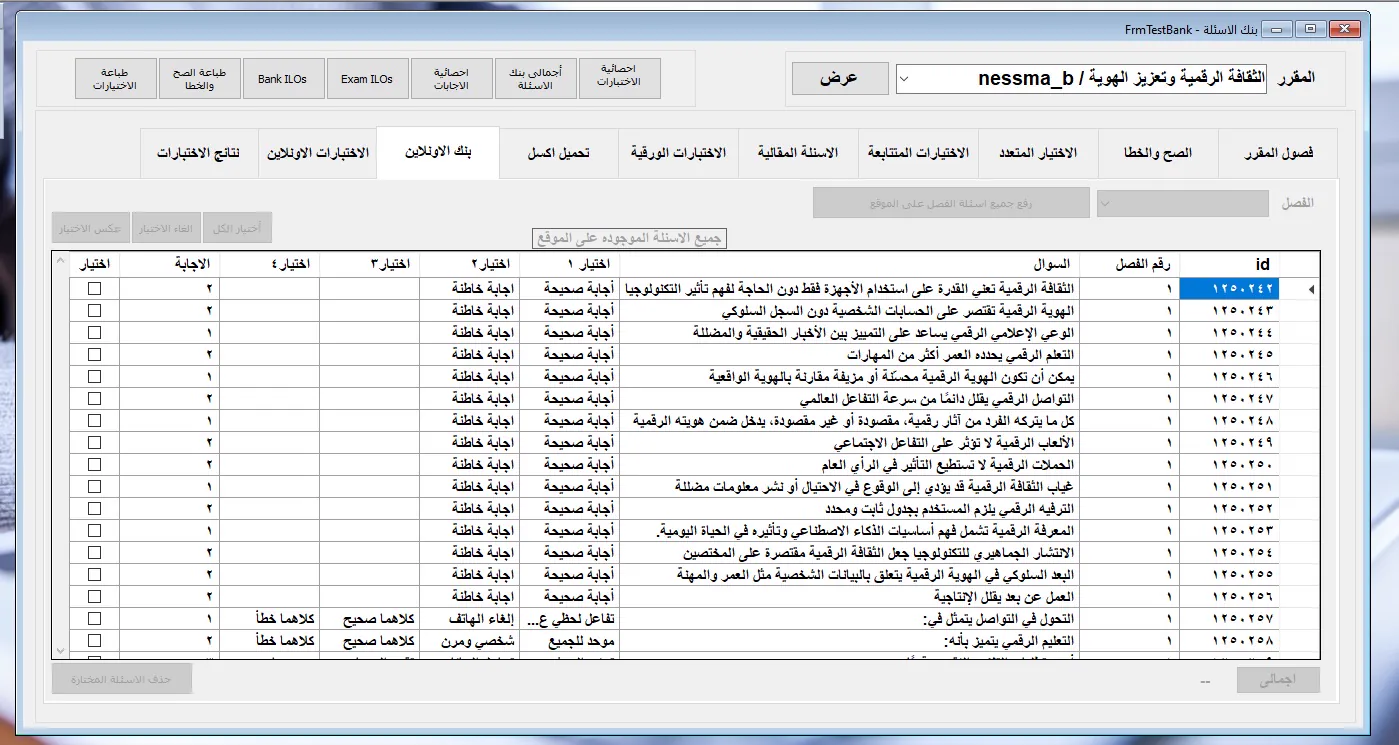
Task: Check the box for 'التعليم الرقمي يتميز بأنه' row
Action: [94, 641]
